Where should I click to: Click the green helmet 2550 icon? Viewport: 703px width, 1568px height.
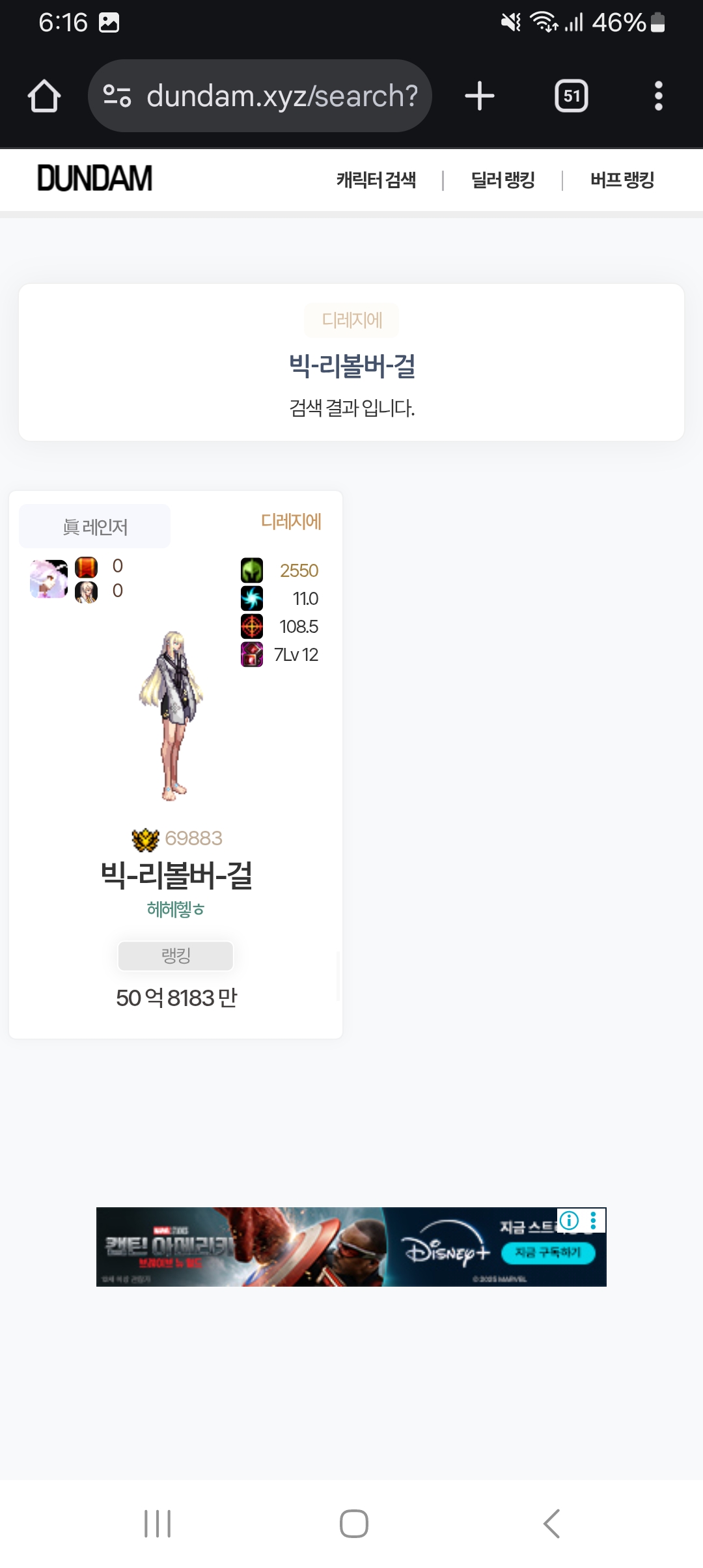click(x=252, y=570)
